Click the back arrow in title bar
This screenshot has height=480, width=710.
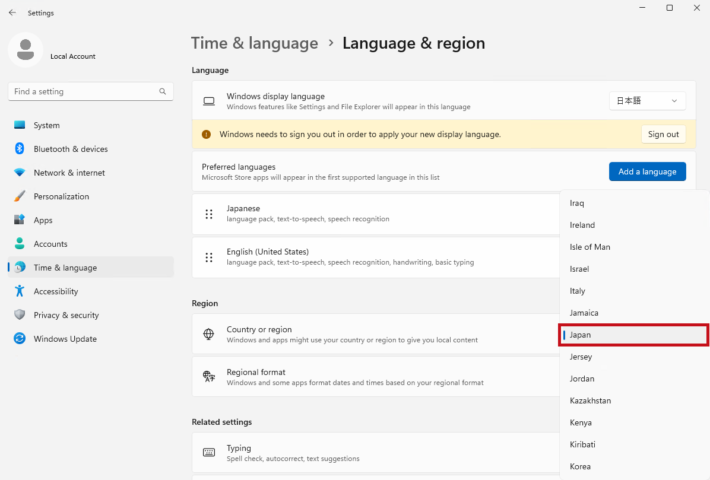pos(12,13)
